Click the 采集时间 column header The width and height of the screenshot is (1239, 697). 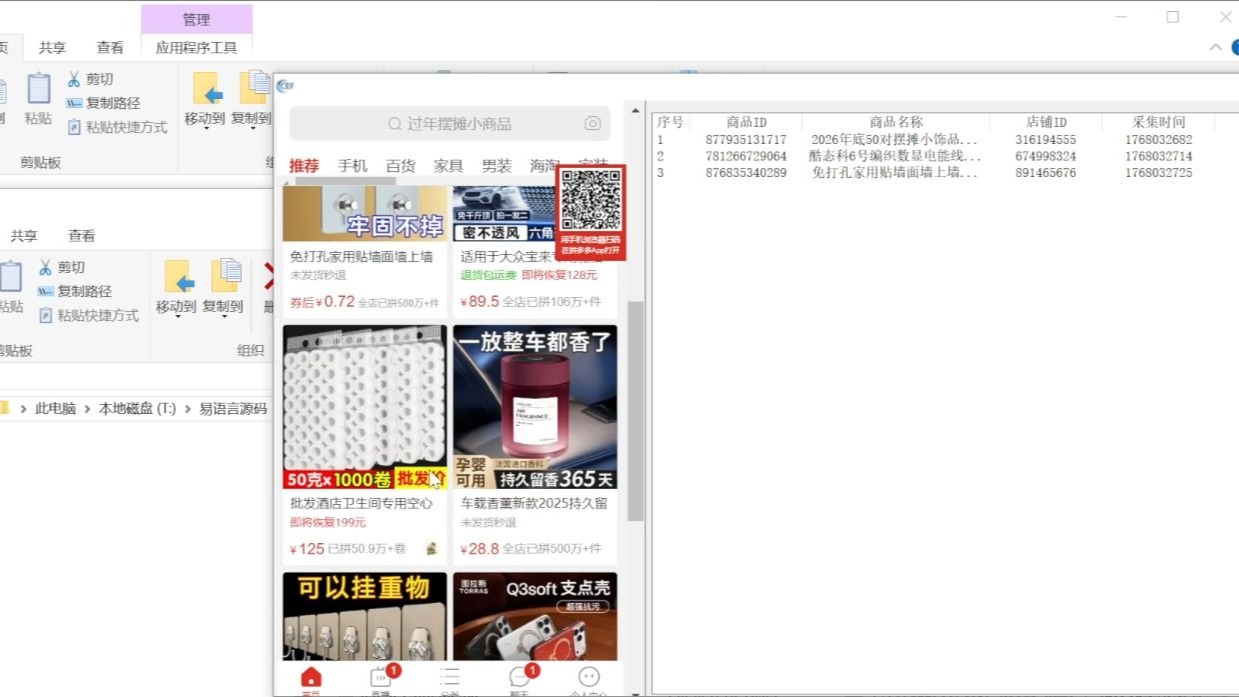click(x=1158, y=122)
